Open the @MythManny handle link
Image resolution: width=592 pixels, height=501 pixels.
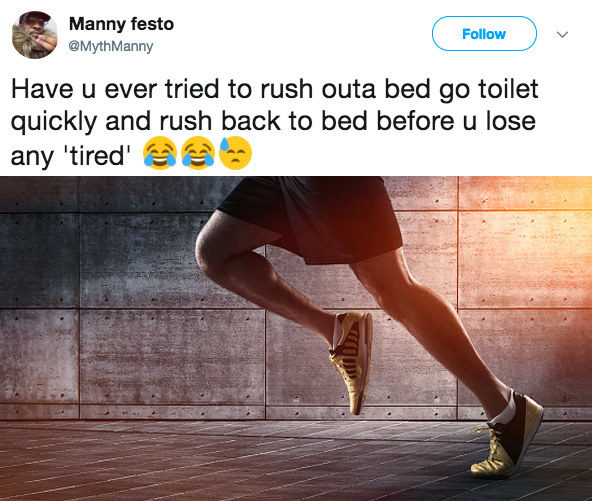tap(111, 46)
